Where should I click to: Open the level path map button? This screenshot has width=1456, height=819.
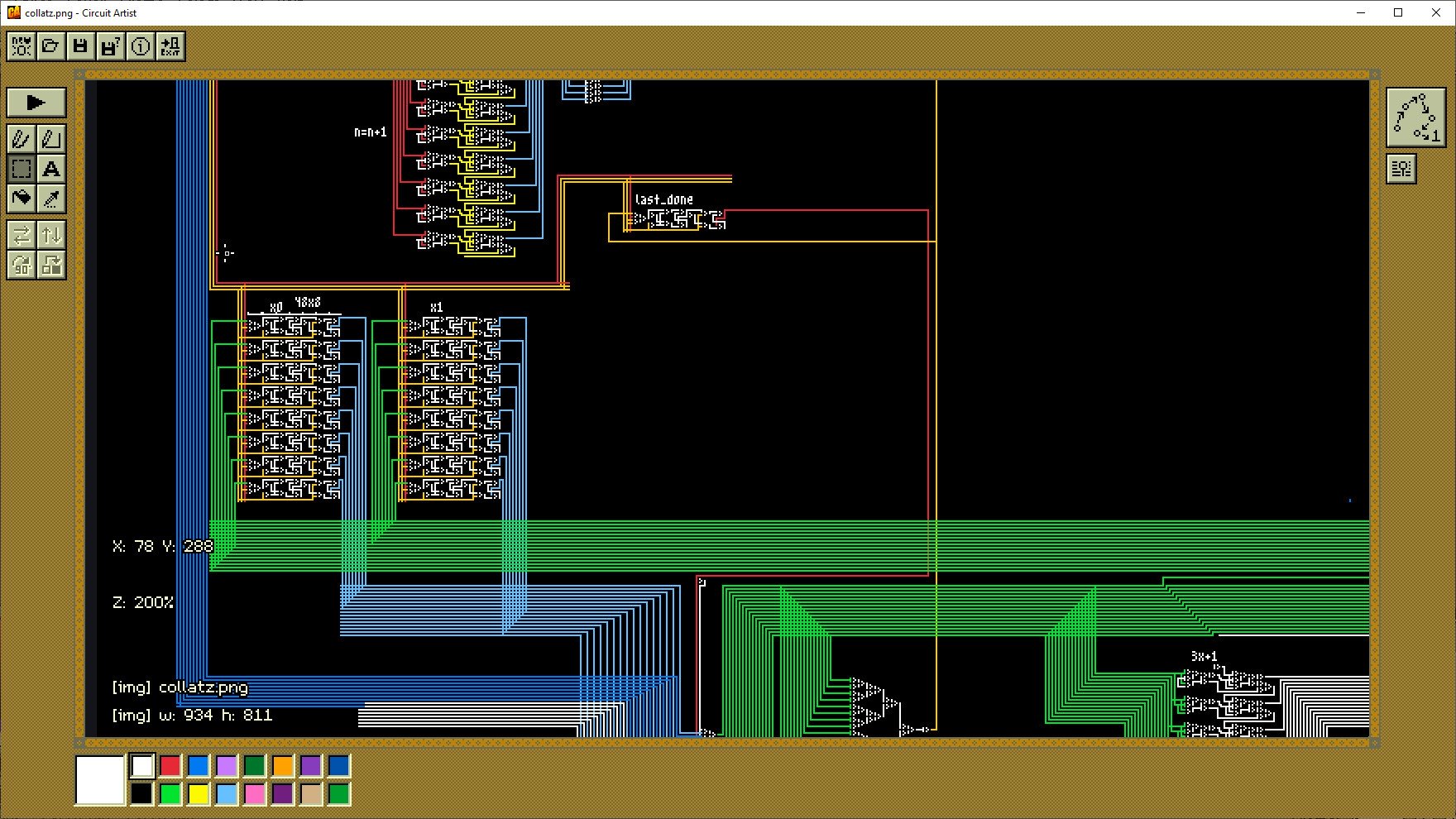tap(1415, 117)
